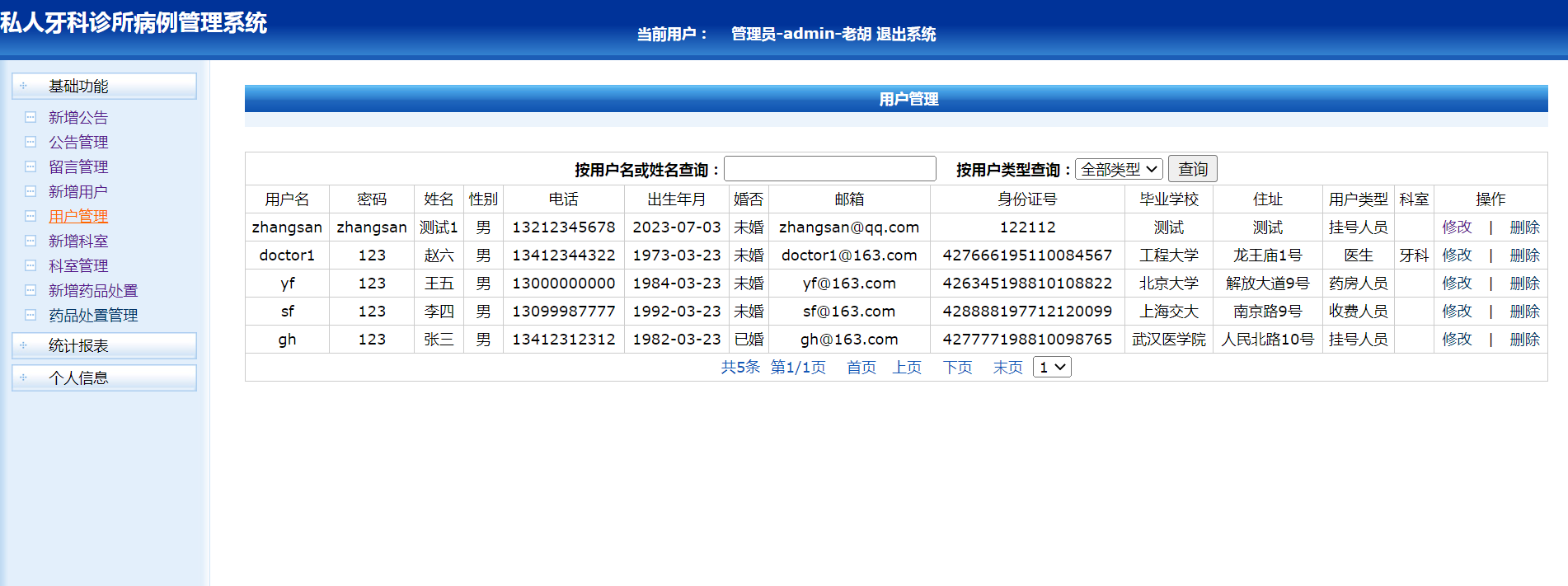Collapse the 基础功能 section
The height and width of the screenshot is (586, 1568).
tap(104, 86)
